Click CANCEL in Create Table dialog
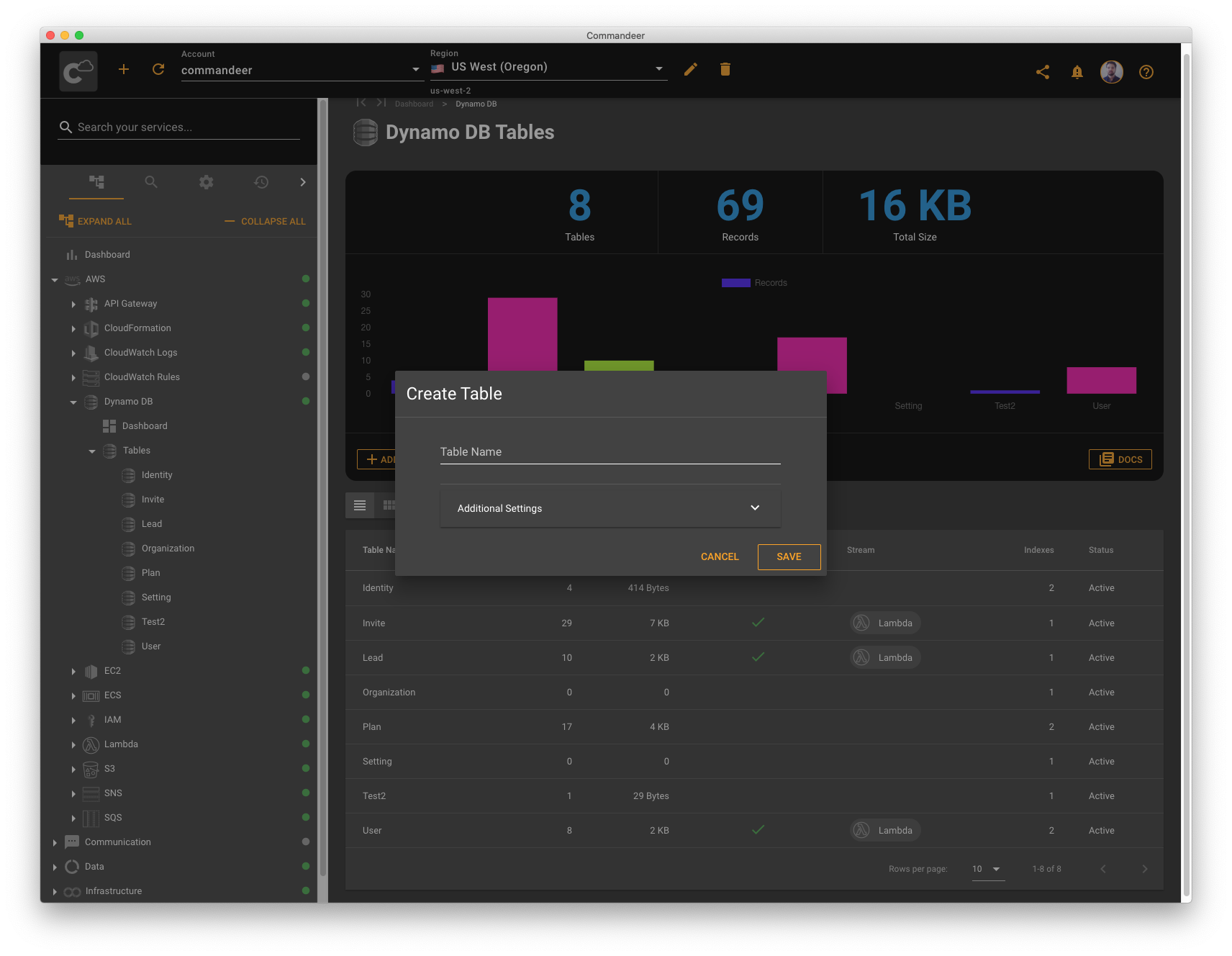 (x=720, y=557)
